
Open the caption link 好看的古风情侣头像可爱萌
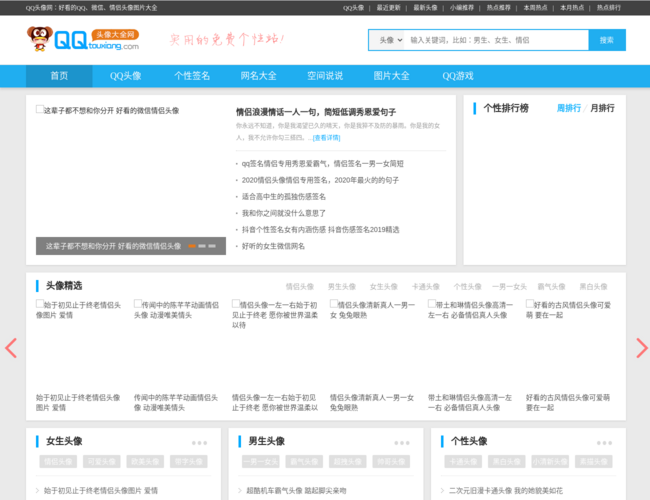(568, 403)
